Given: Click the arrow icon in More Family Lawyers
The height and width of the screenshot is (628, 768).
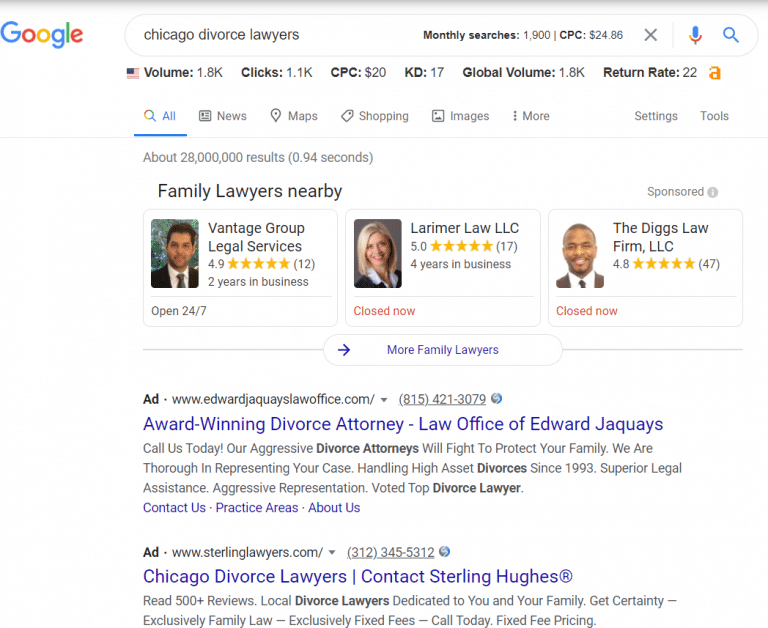Looking at the screenshot, I should click(x=344, y=350).
